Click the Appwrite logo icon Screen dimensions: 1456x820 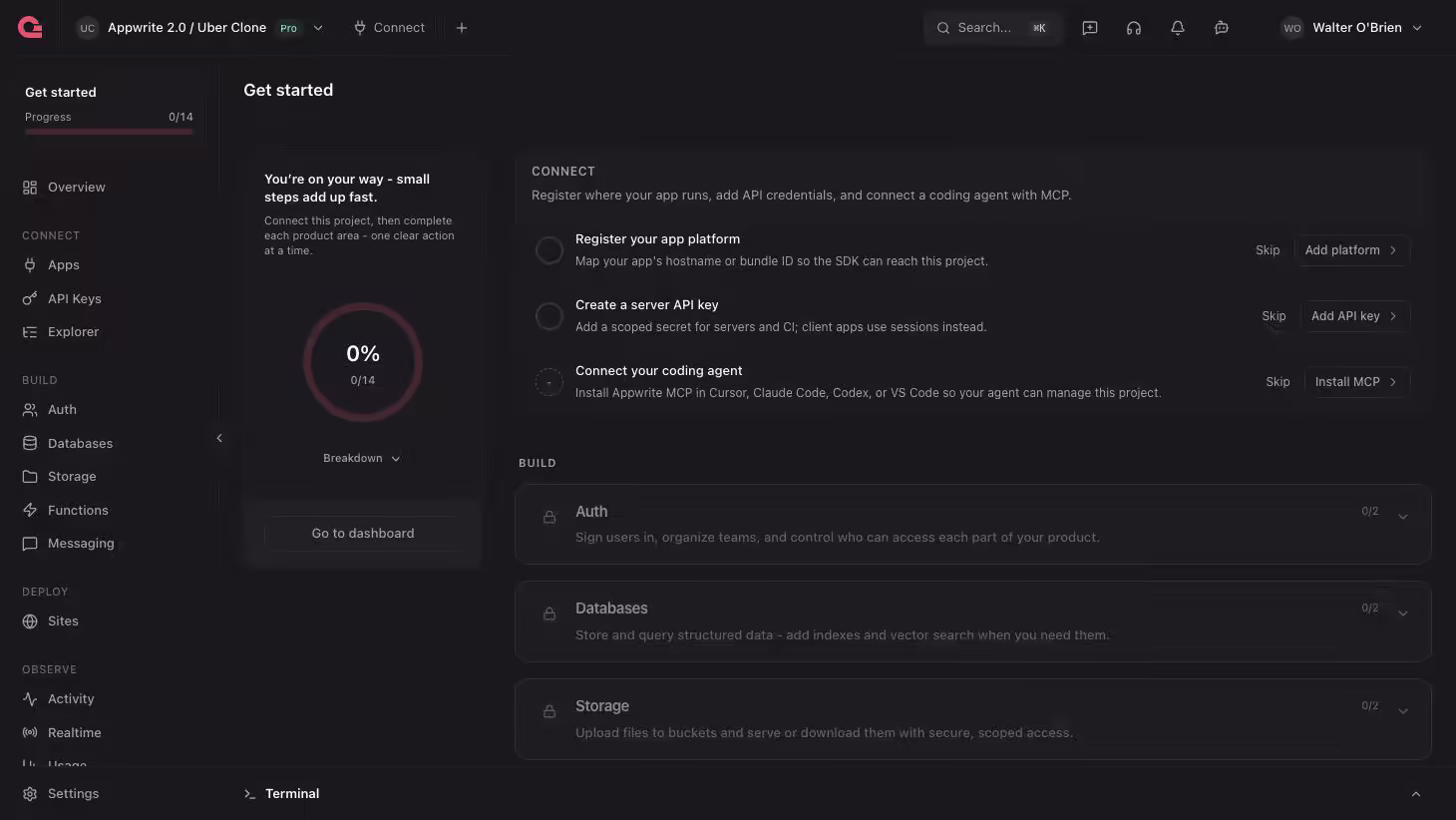(30, 28)
